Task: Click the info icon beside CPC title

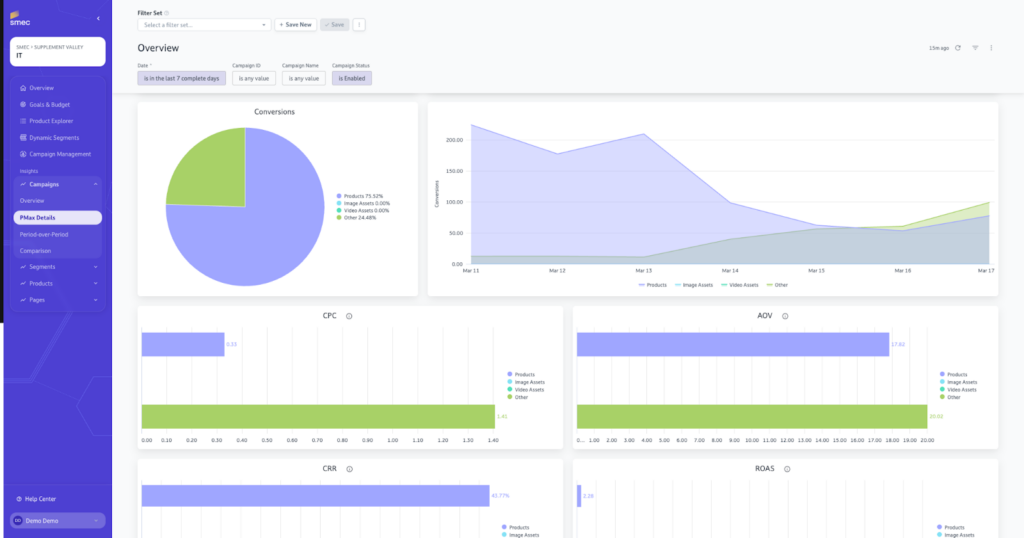Action: (349, 316)
